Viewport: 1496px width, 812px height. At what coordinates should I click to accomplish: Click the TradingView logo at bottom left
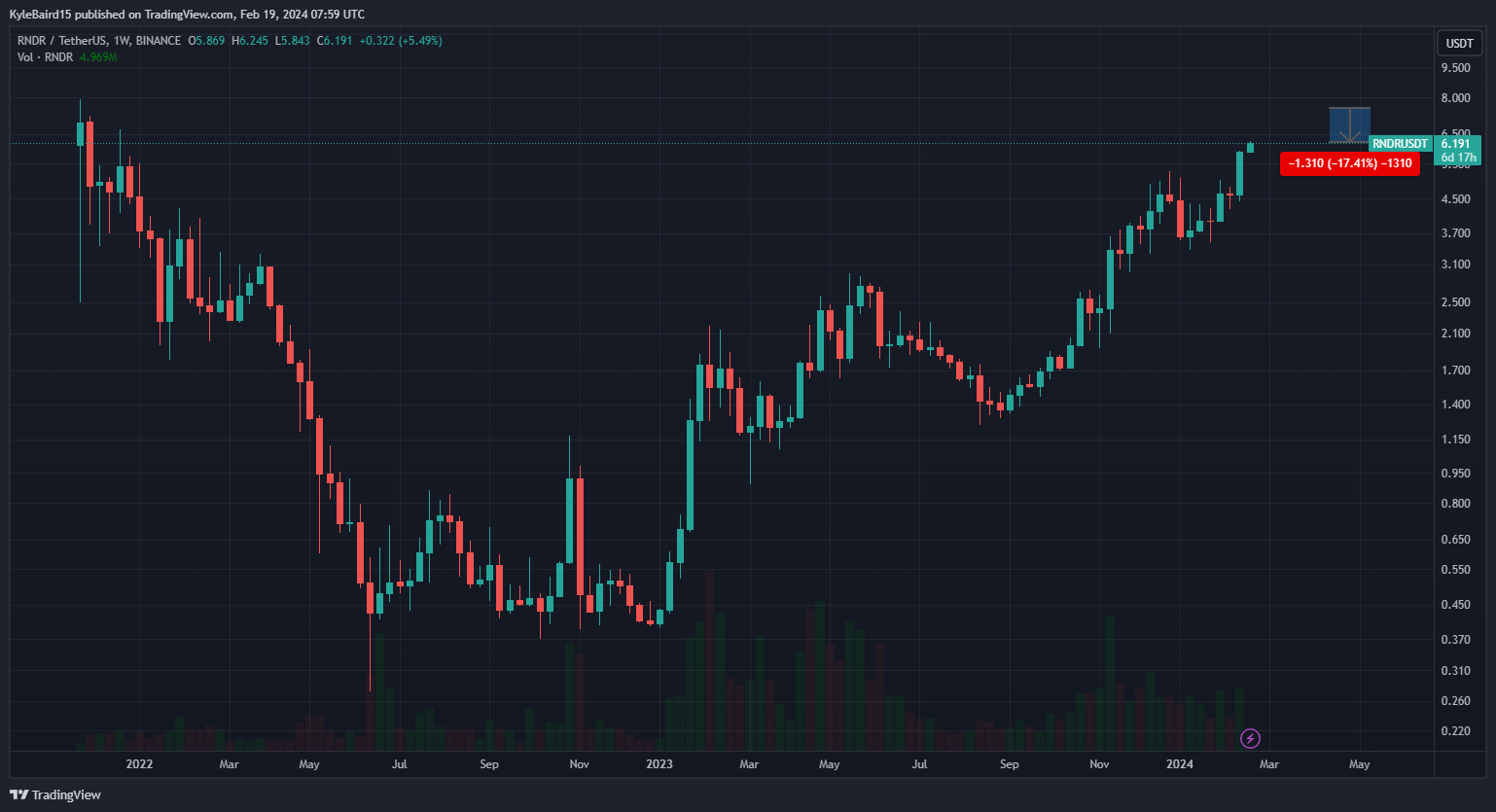(x=55, y=794)
